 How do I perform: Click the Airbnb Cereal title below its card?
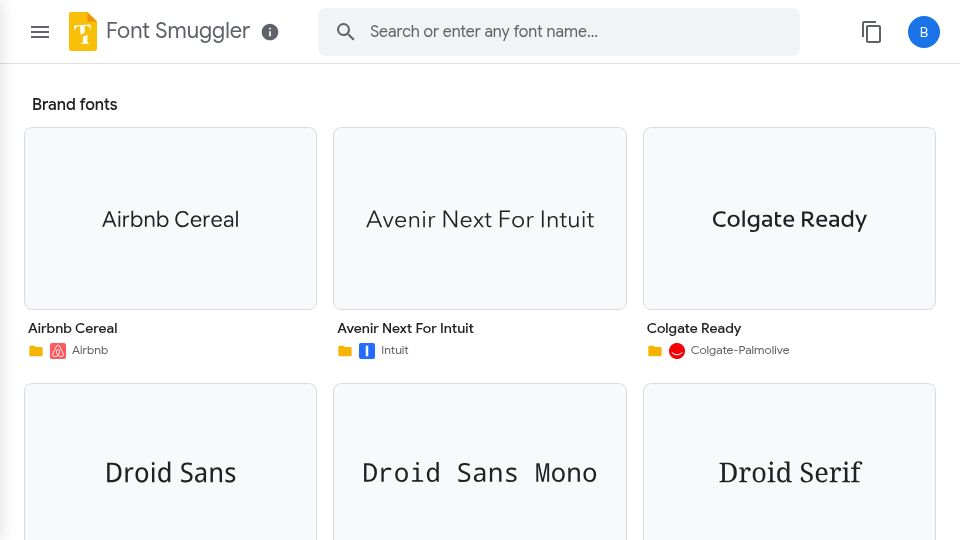(73, 328)
